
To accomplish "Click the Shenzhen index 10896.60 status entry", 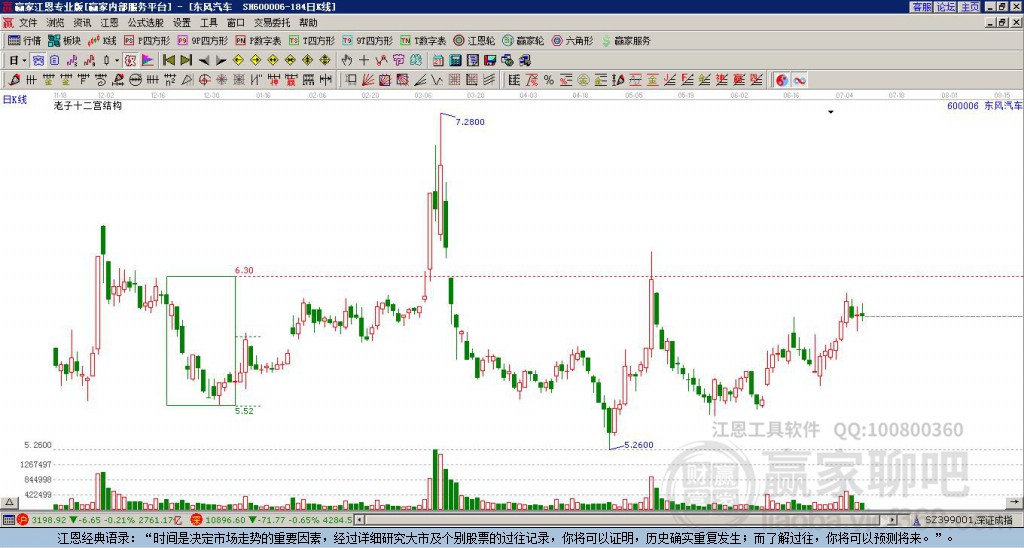I will click(x=272, y=520).
